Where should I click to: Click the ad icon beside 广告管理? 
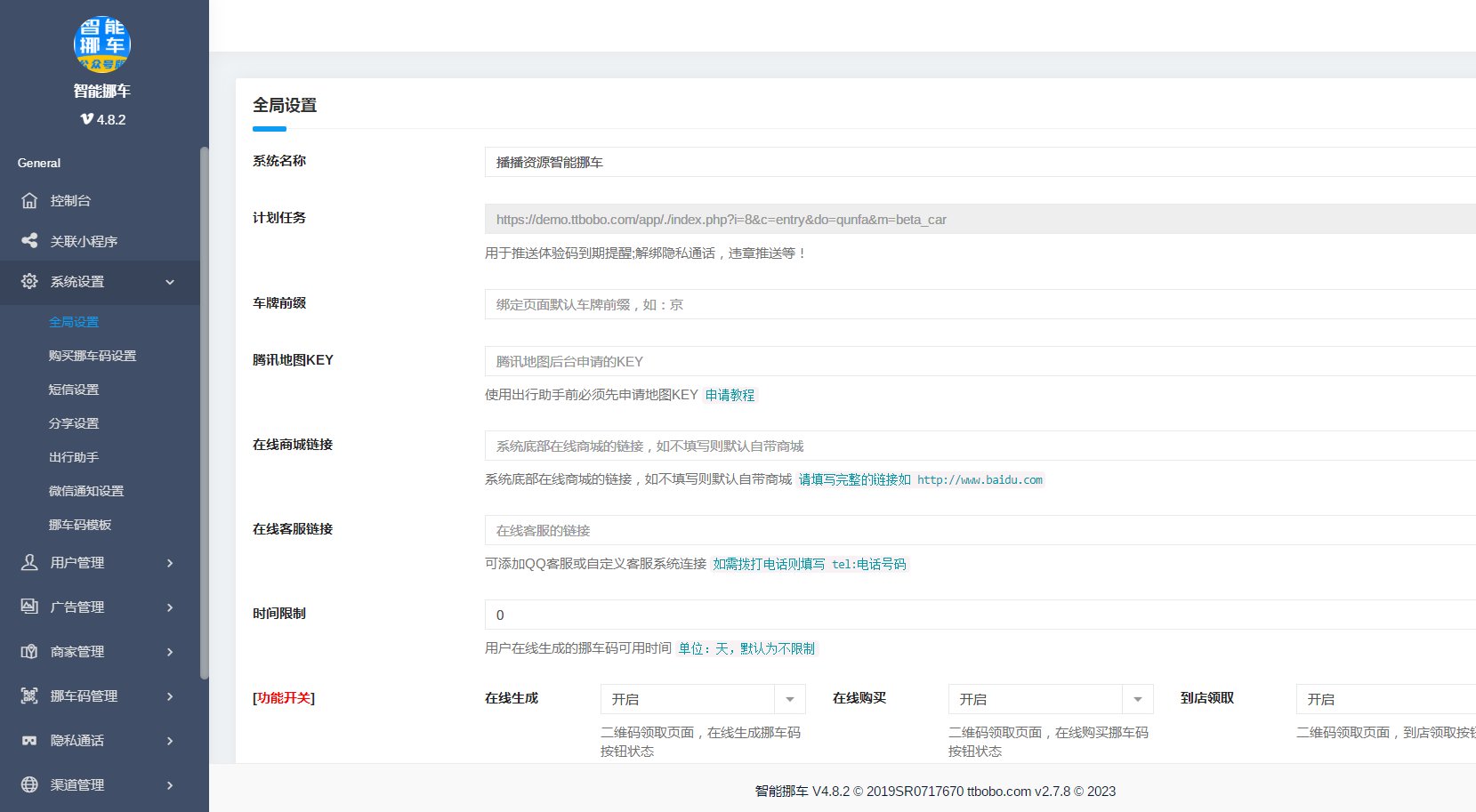29,607
